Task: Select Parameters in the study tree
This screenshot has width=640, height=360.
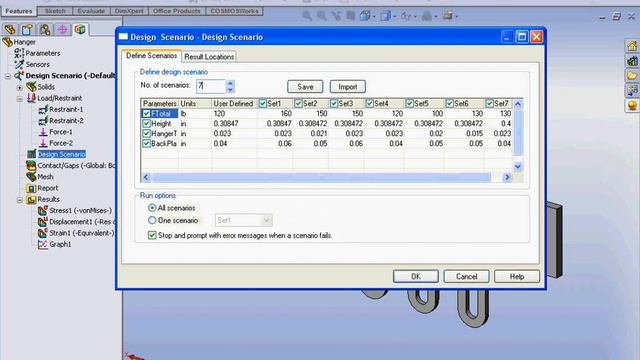Action: (42, 53)
